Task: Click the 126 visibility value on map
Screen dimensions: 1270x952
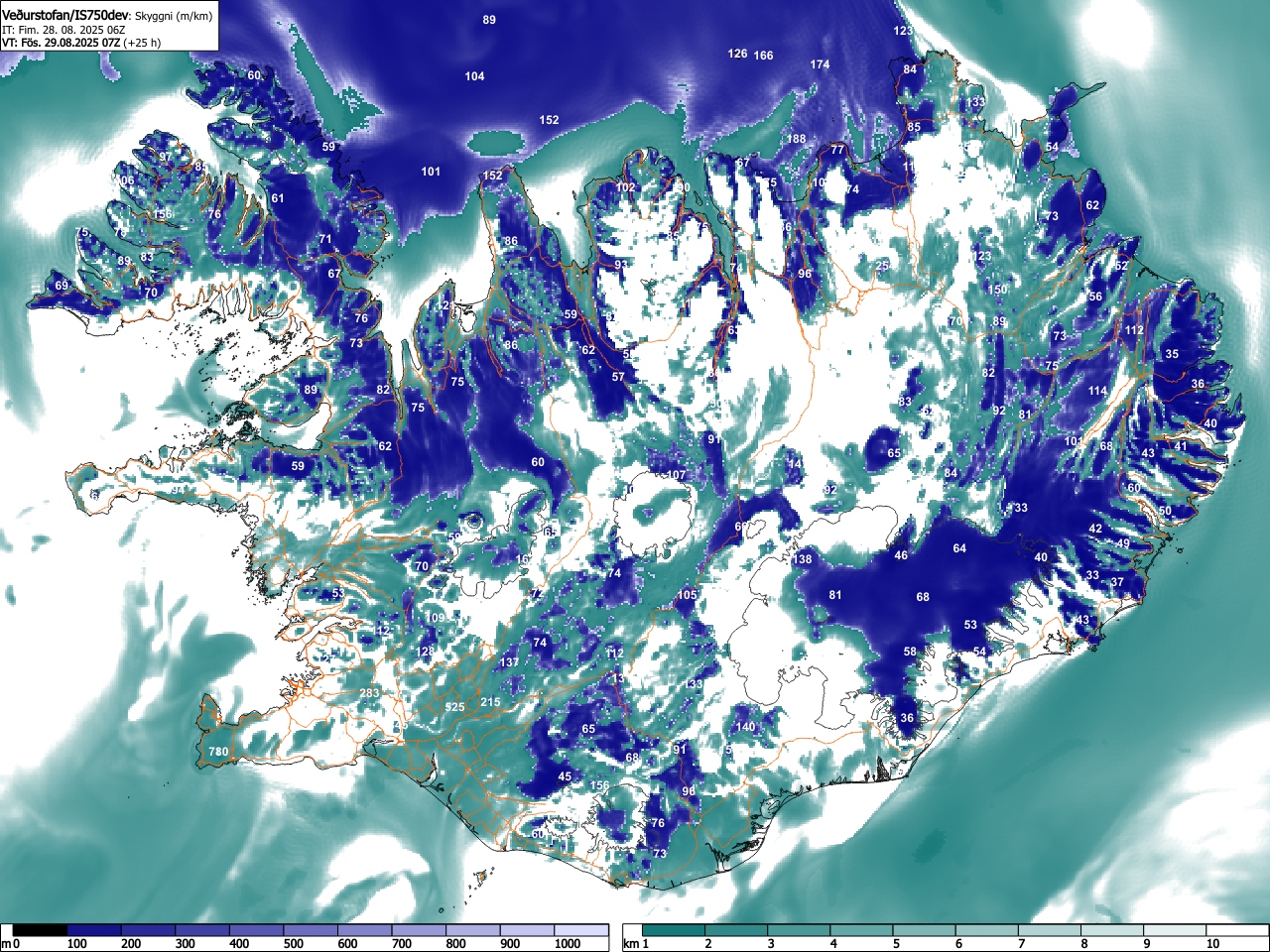Action: [737, 54]
